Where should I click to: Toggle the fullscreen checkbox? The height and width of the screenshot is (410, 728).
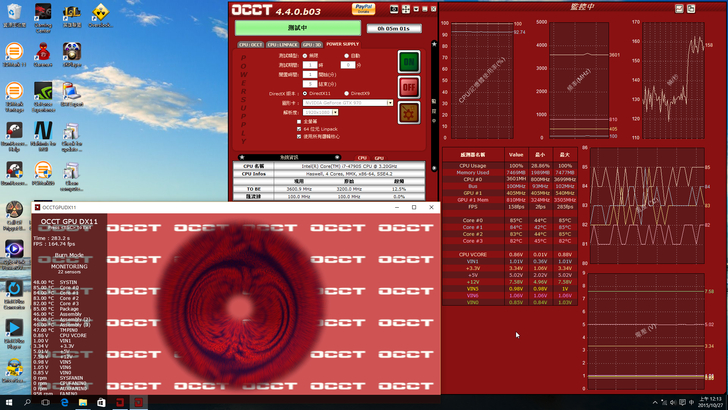pyautogui.click(x=299, y=122)
